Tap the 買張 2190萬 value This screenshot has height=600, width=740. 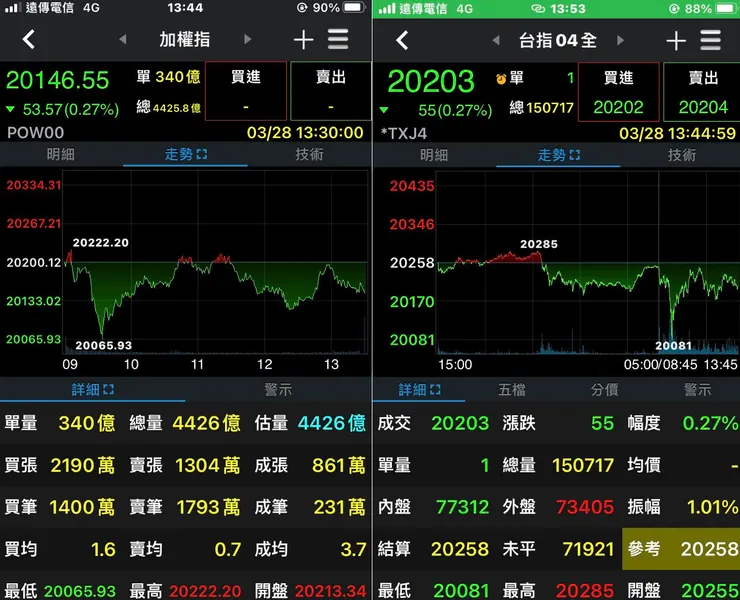coord(83,465)
